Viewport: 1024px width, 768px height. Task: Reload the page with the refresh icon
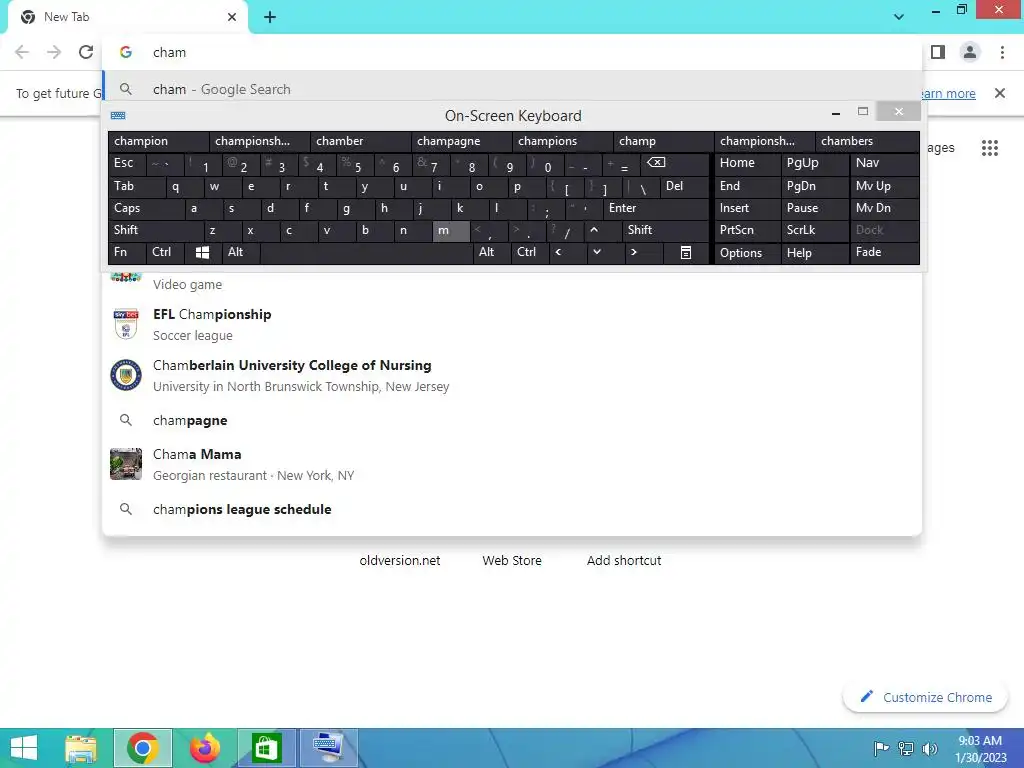pyautogui.click(x=86, y=52)
